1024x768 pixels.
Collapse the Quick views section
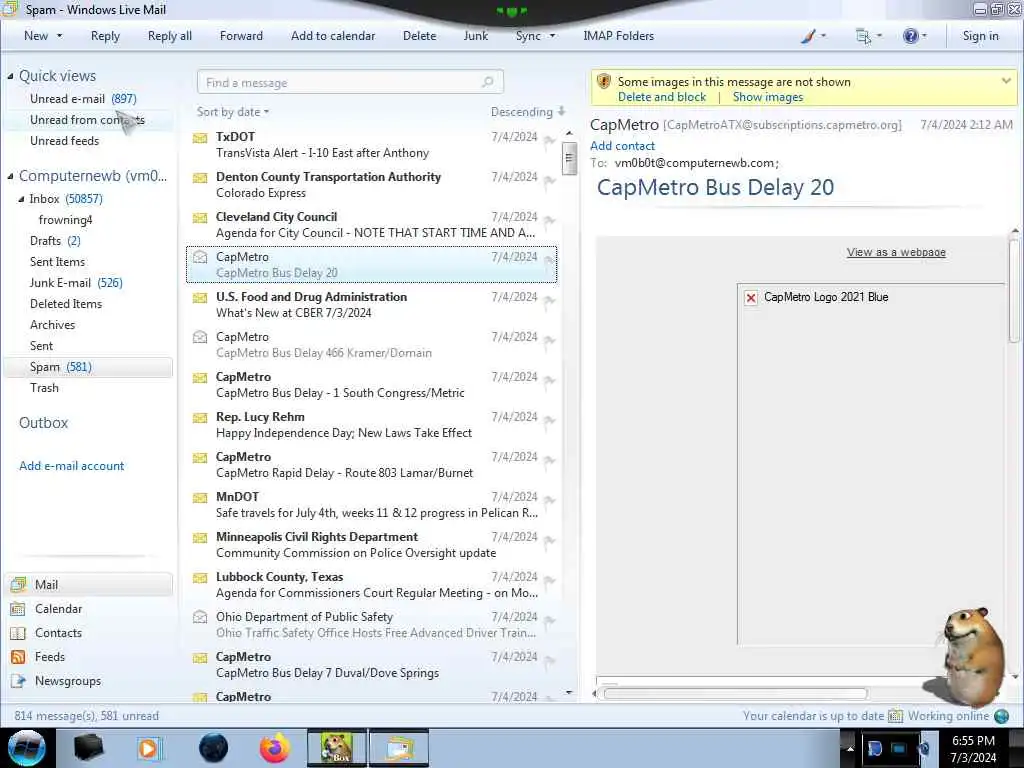pos(10,76)
